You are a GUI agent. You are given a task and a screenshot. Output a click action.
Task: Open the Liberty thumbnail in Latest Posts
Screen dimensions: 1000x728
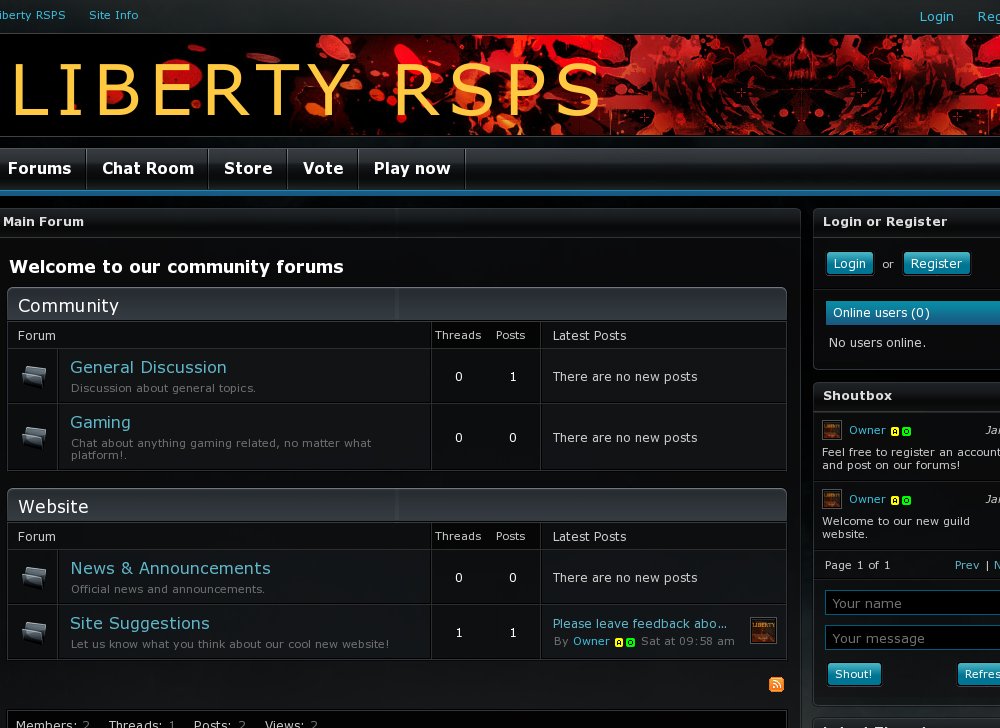(x=763, y=631)
